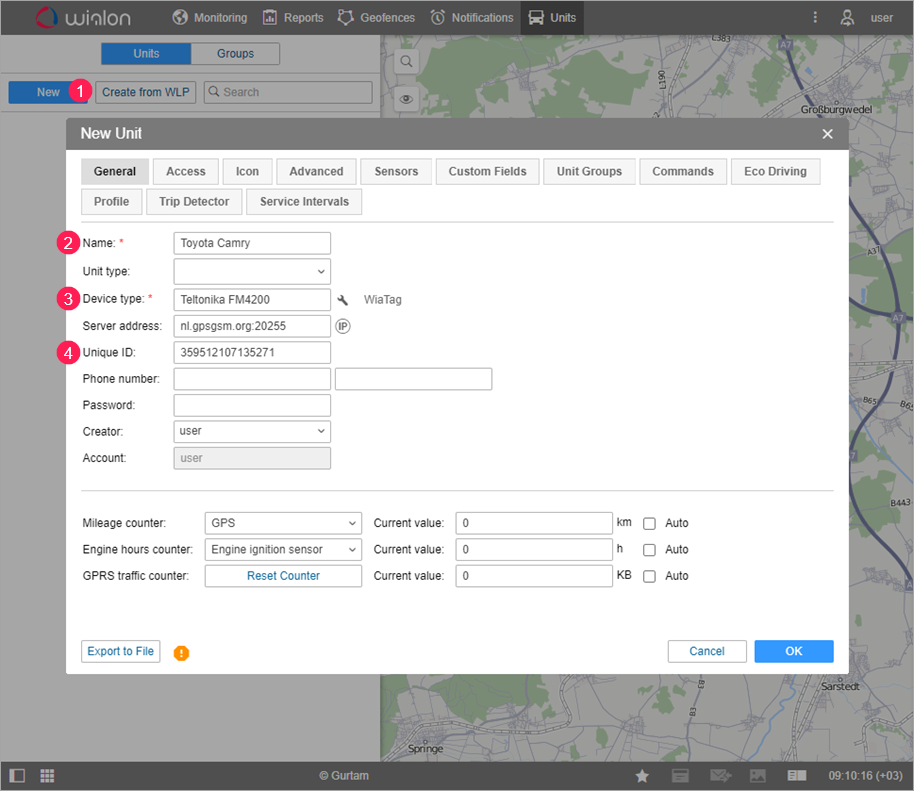
Task: Toggle the side panel icon at bottom left
Action: click(17, 776)
